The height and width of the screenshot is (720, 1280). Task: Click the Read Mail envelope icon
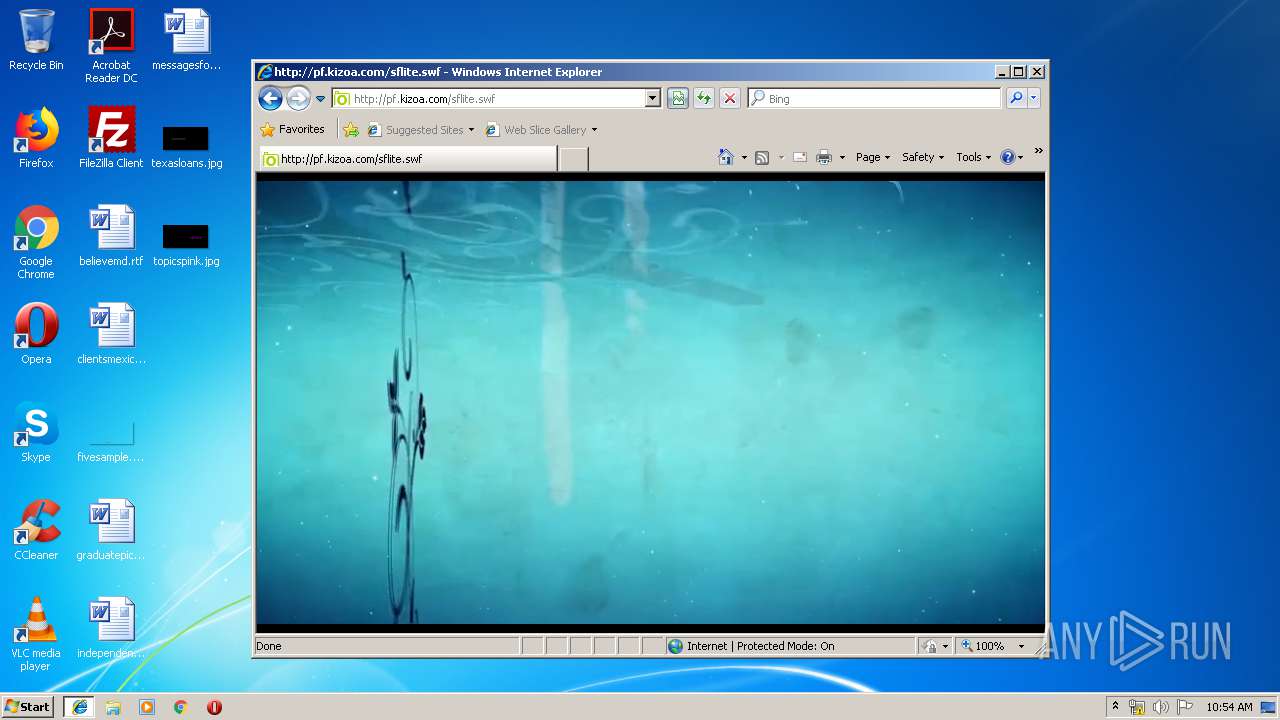pos(799,157)
